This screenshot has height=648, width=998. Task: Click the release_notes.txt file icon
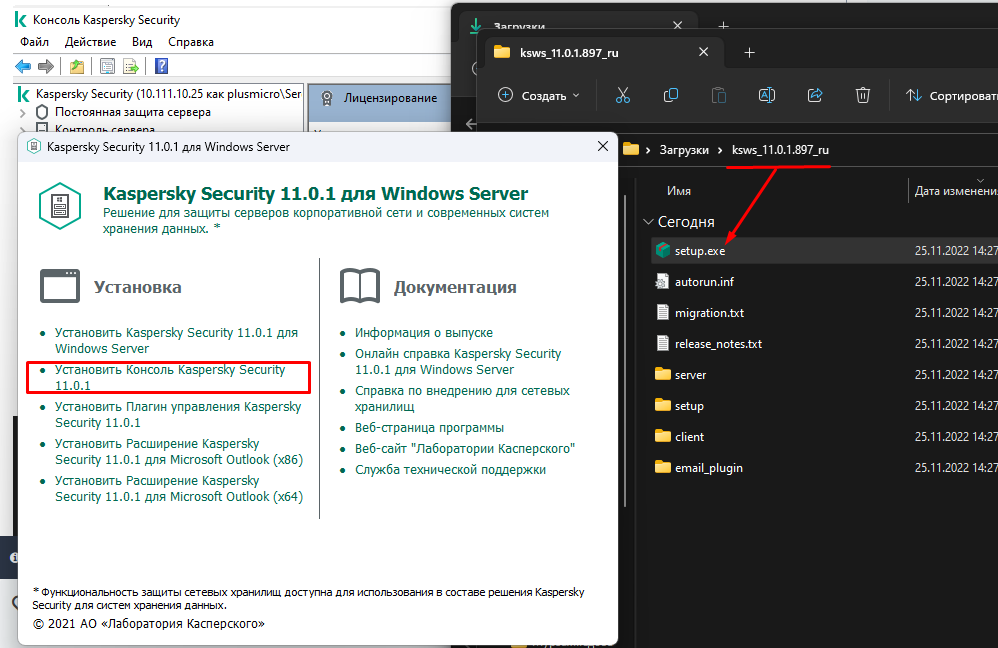pos(663,343)
